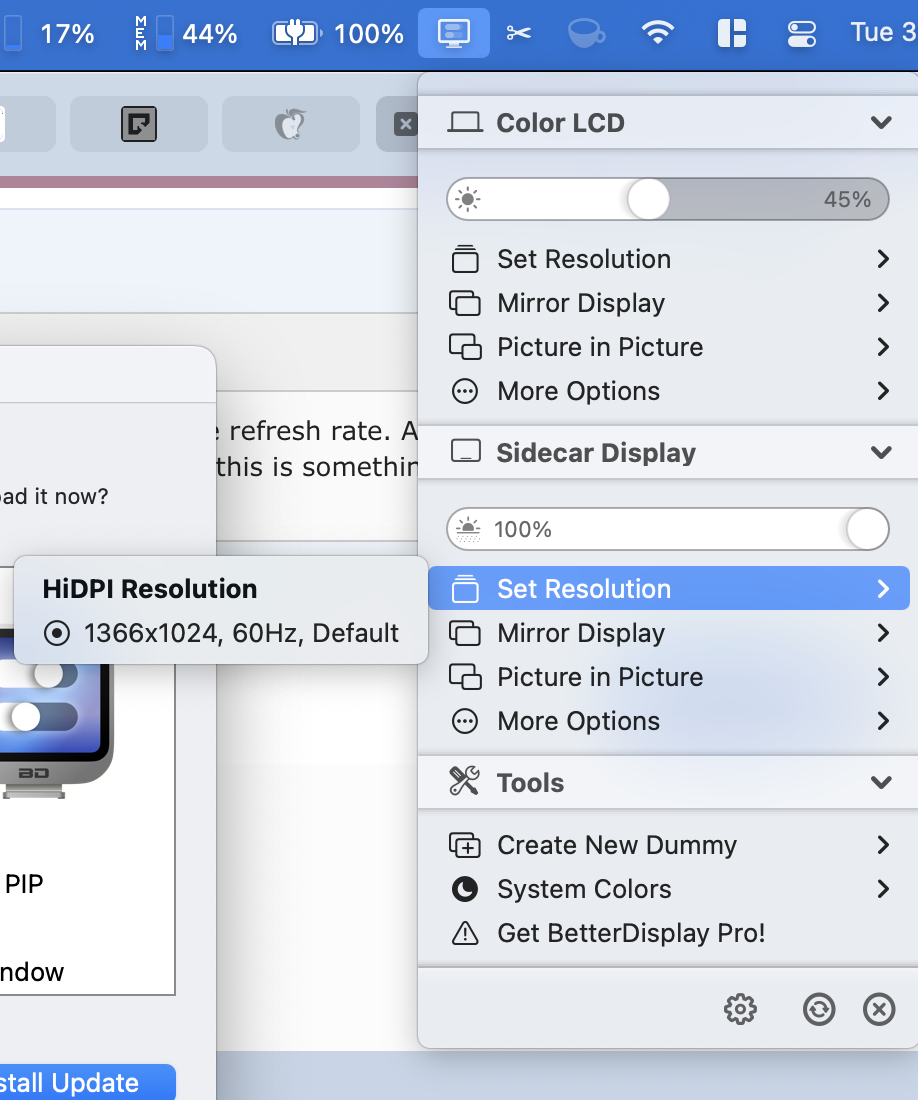Click the Create New Dummy icon
Viewport: 918px width, 1100px height.
[x=465, y=845]
